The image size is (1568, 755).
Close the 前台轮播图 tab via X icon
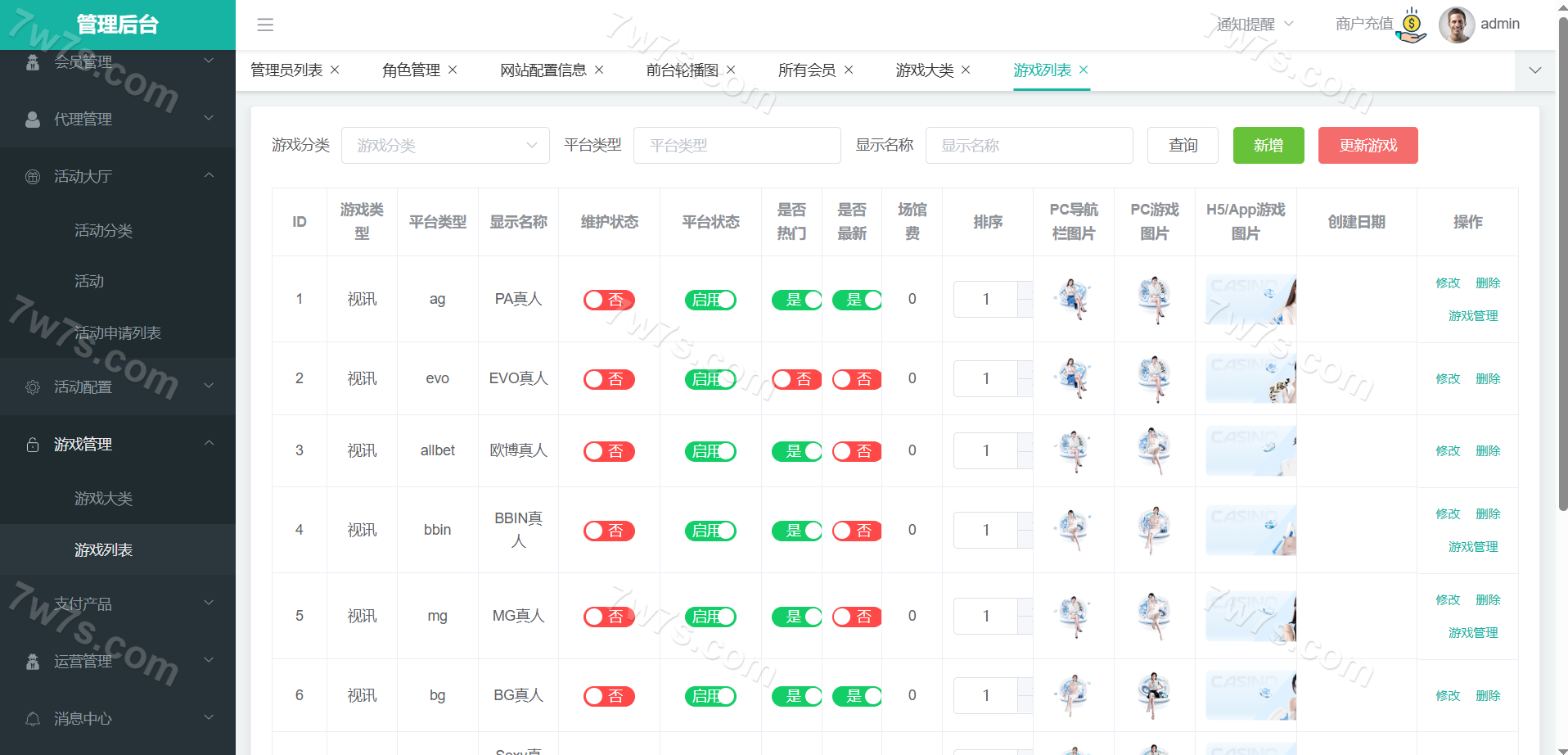click(x=731, y=70)
